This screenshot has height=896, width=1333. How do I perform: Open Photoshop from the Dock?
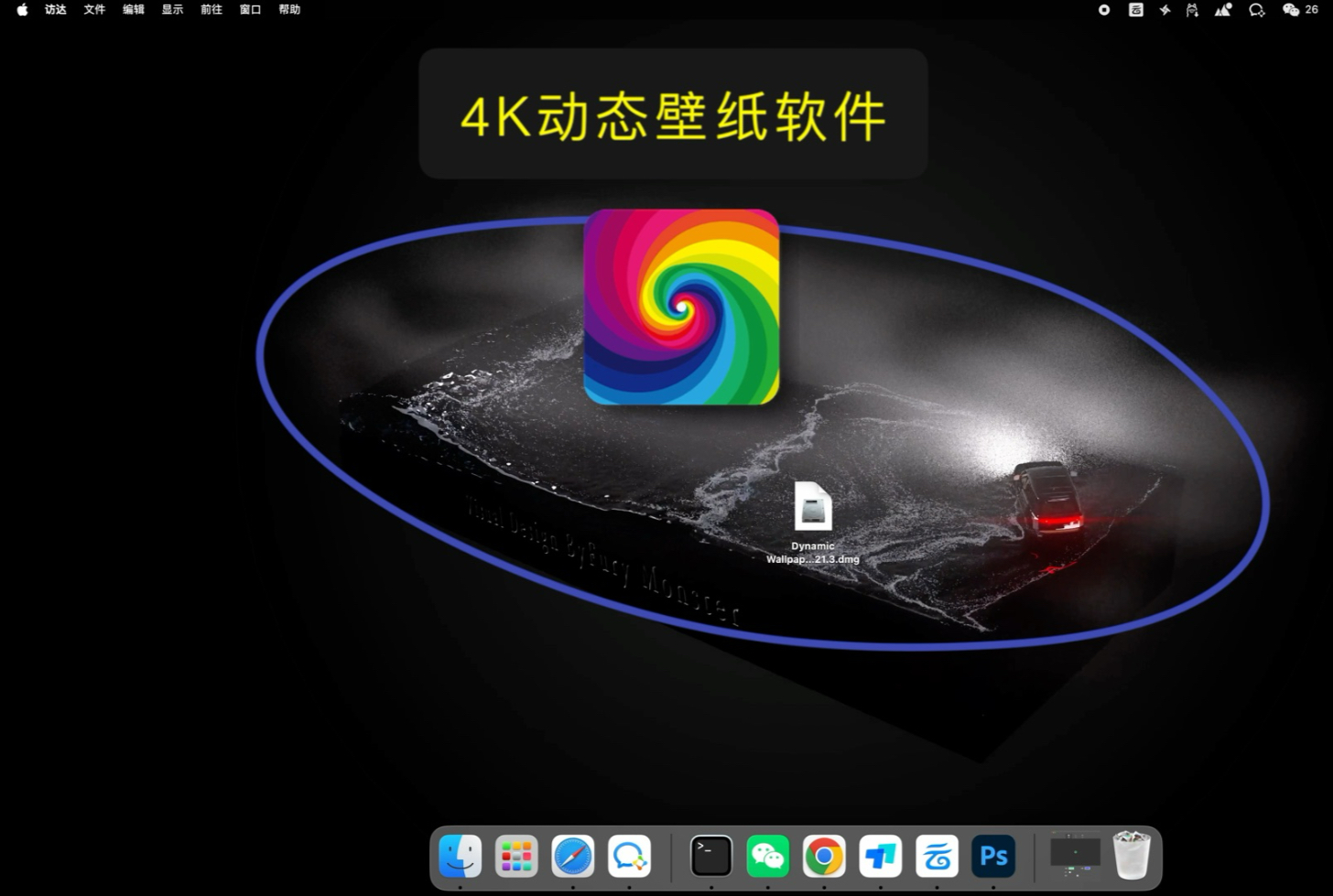click(x=993, y=856)
